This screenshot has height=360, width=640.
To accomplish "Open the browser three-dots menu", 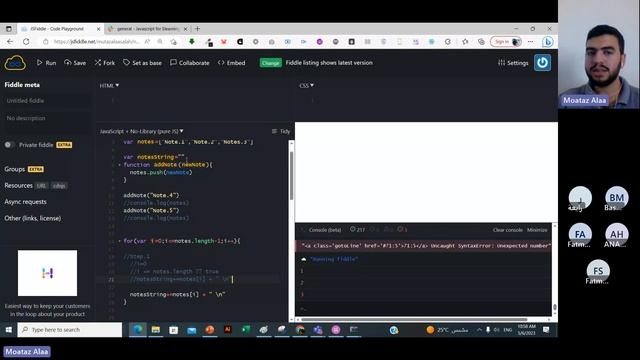I will 531,42.
